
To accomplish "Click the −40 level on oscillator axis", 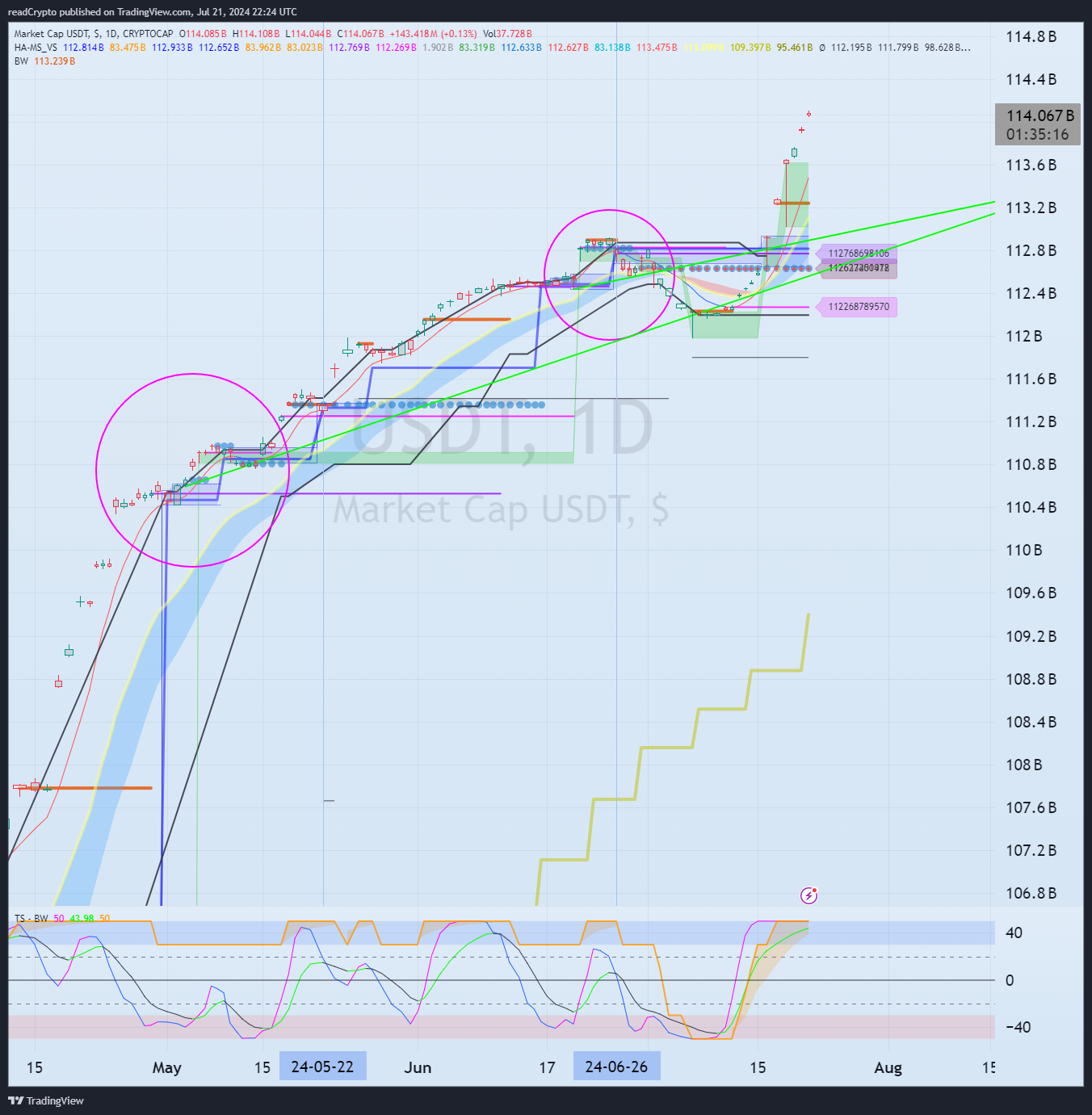I will 1018,1027.
